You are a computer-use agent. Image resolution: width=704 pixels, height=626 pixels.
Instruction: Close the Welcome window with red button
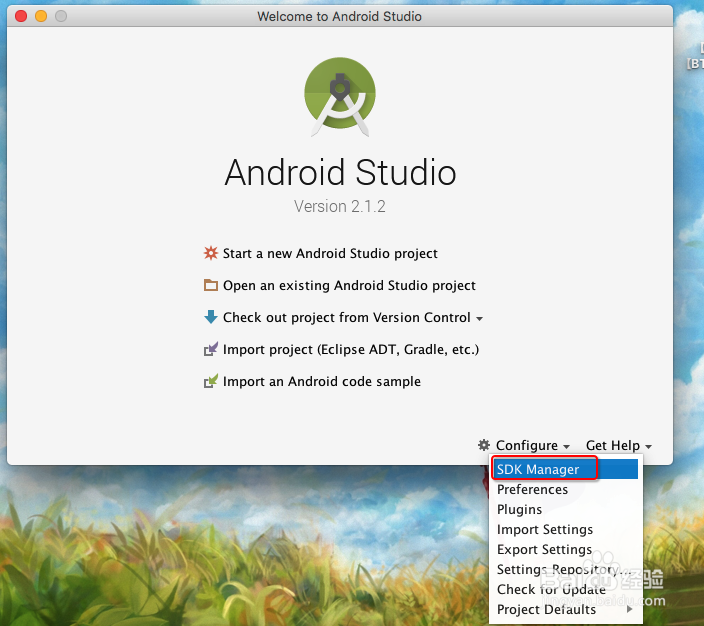point(21,16)
